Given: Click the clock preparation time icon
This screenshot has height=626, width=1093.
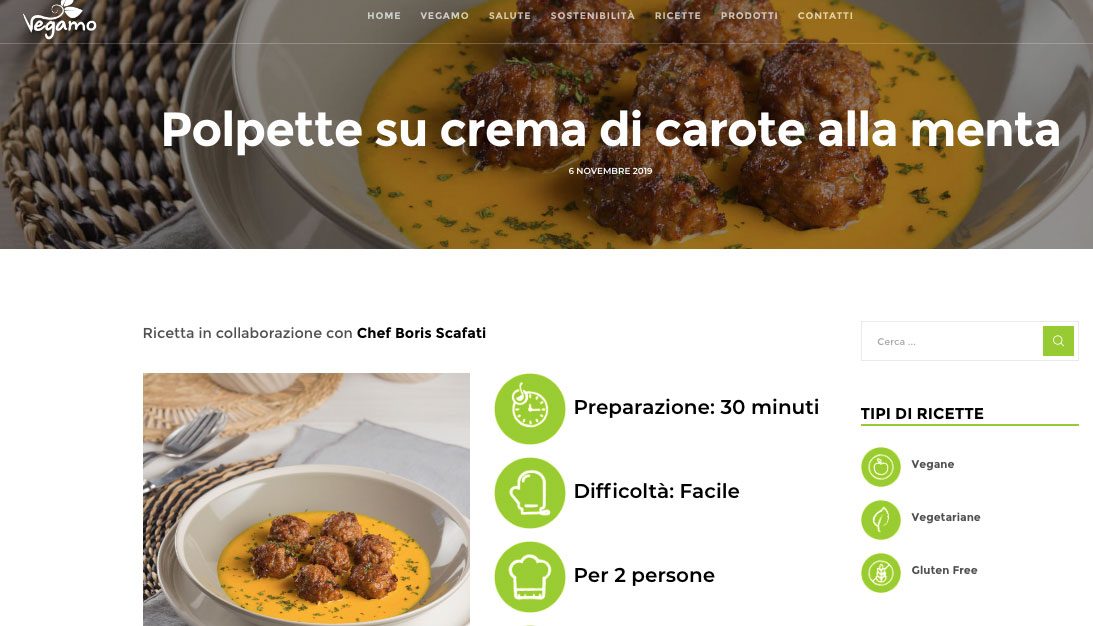Looking at the screenshot, I should pos(530,409).
